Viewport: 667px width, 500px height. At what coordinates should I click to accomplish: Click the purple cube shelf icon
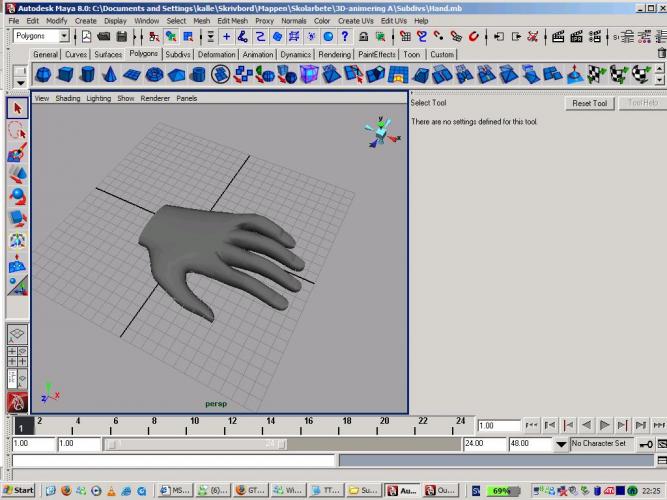point(309,74)
